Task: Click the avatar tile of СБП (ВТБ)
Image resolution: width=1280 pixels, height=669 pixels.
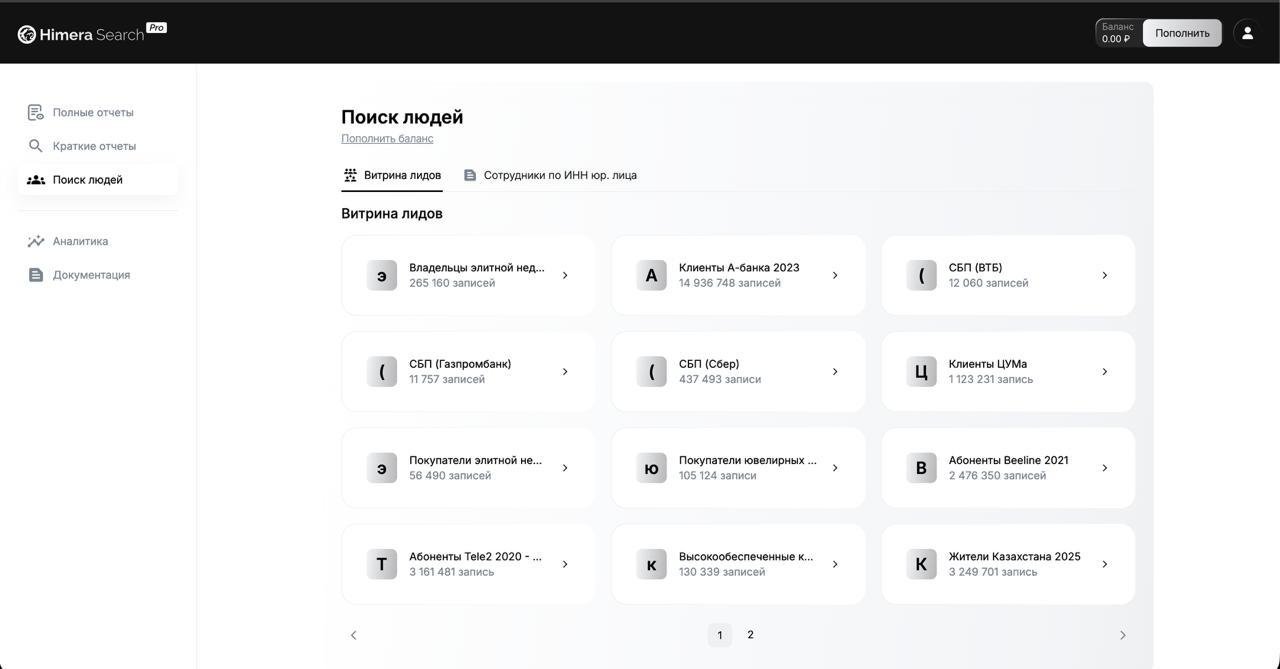Action: point(921,275)
